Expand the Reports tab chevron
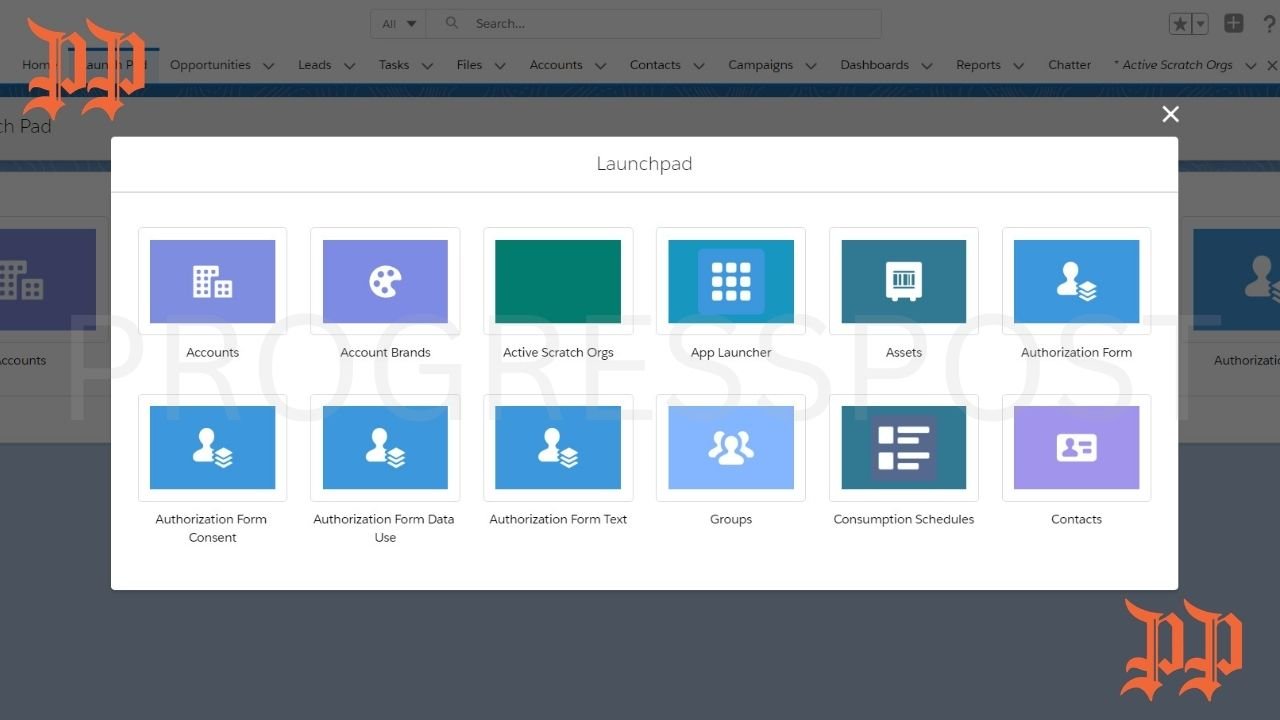Viewport: 1280px width, 720px height. tap(1018, 66)
